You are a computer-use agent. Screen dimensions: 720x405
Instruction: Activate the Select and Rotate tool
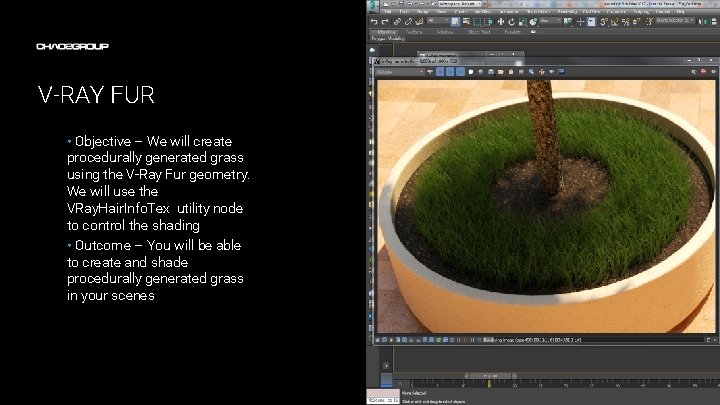[x=512, y=22]
